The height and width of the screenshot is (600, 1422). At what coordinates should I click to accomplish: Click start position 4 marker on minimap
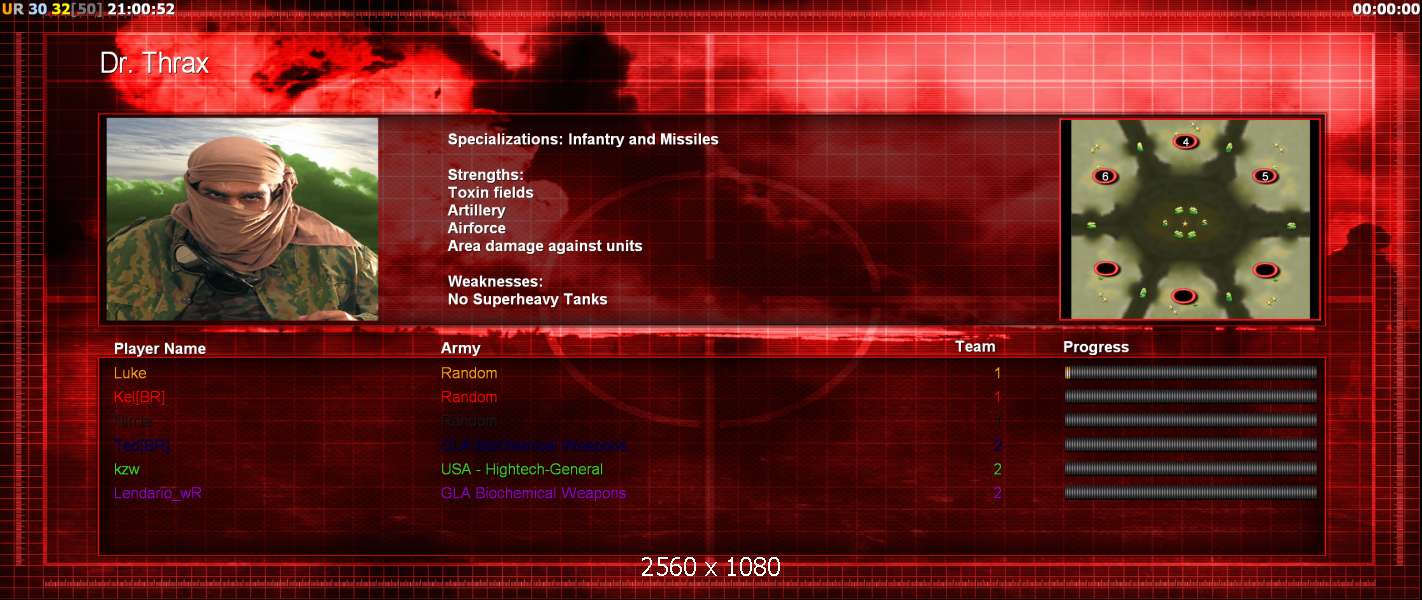pyautogui.click(x=1185, y=142)
